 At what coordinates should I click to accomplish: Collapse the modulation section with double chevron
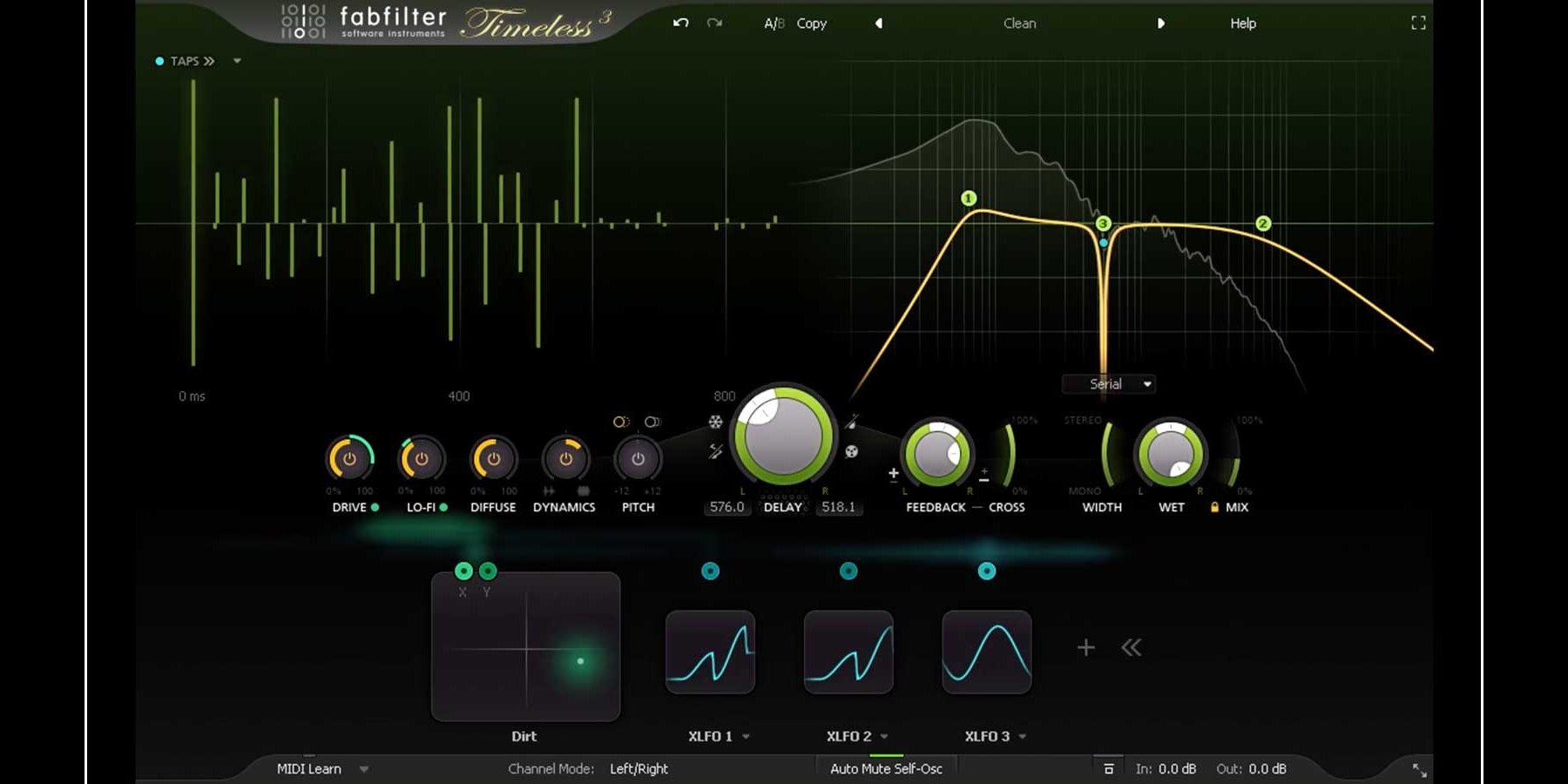point(1131,647)
